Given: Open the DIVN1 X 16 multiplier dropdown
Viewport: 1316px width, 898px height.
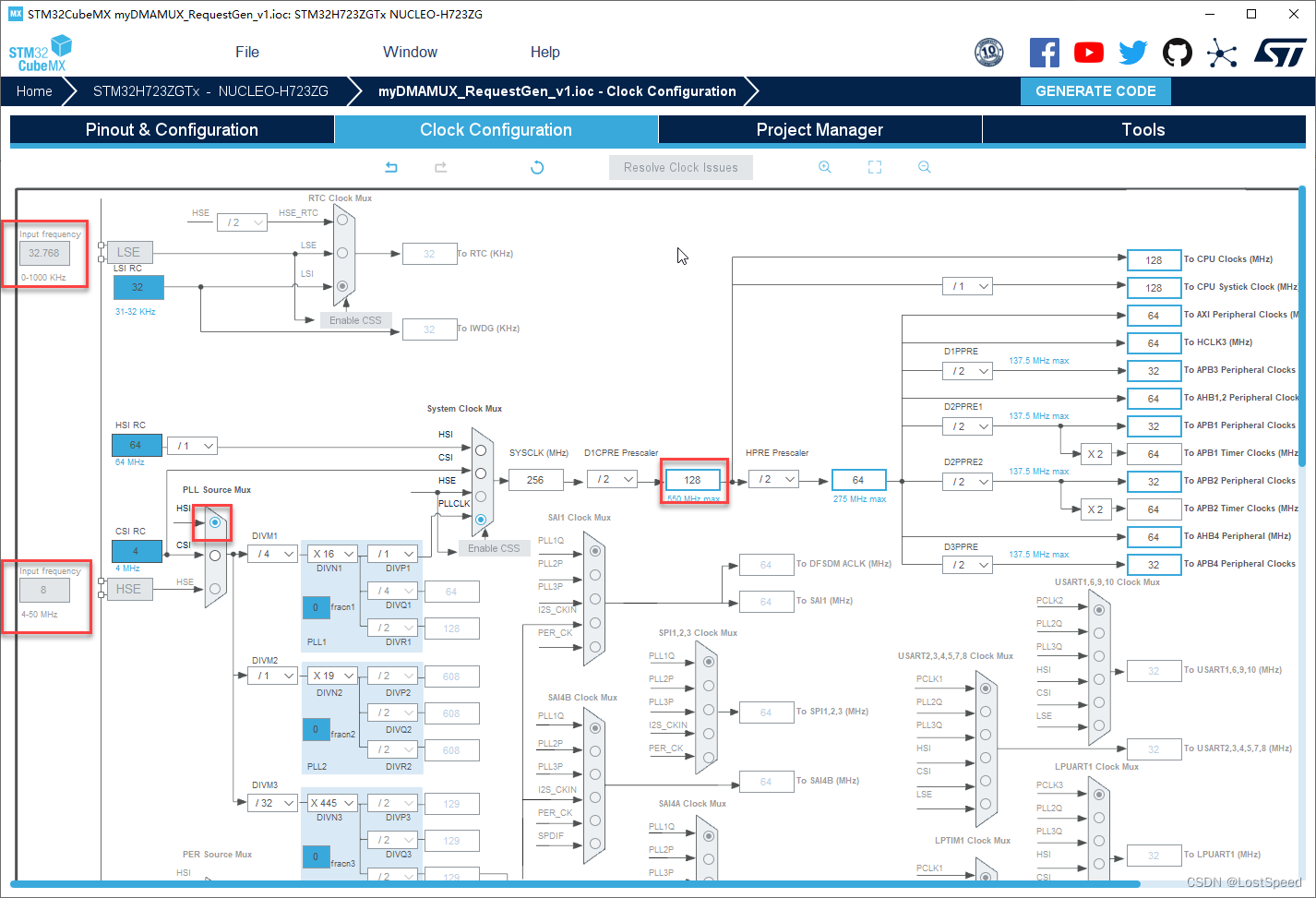Looking at the screenshot, I should coord(333,554).
